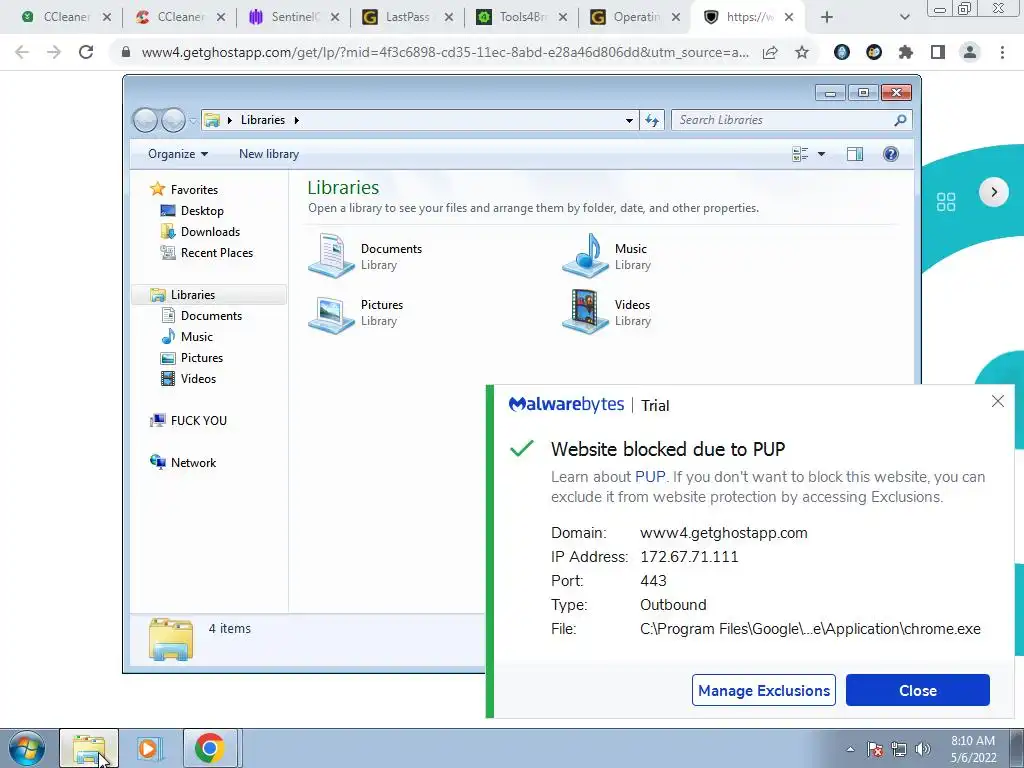Expand view options dropdown arrow
This screenshot has height=768, width=1024.
click(x=822, y=154)
